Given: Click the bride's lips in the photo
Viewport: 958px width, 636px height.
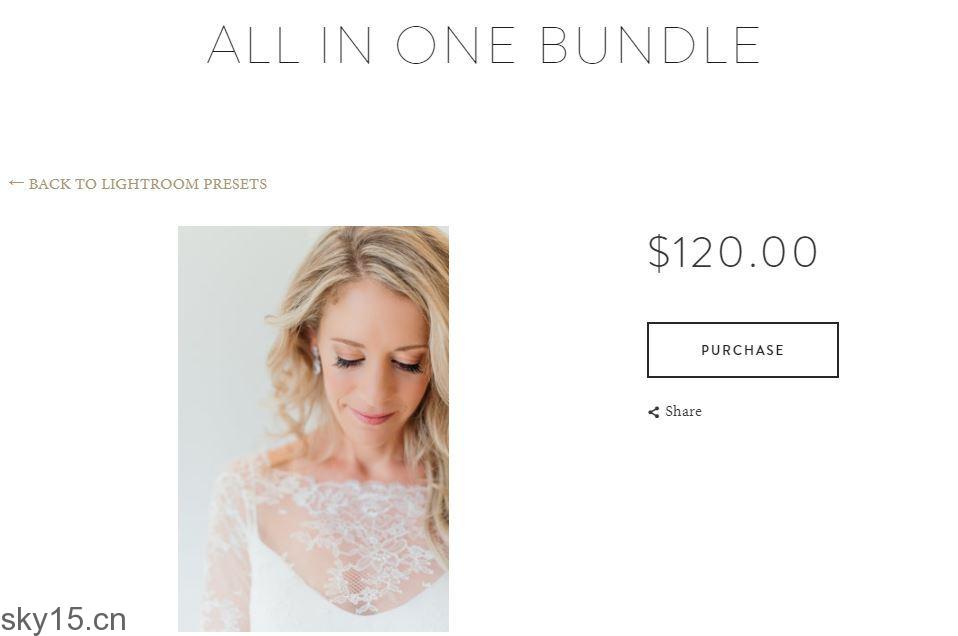Looking at the screenshot, I should [372, 417].
